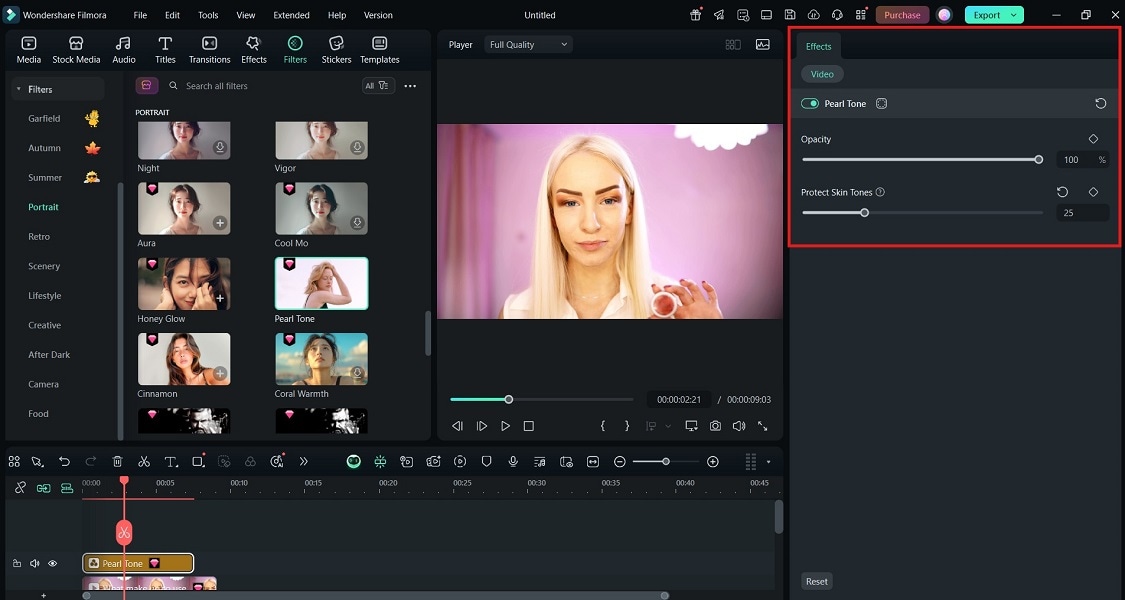Open the Audio panel
The image size is (1125, 600).
point(123,50)
